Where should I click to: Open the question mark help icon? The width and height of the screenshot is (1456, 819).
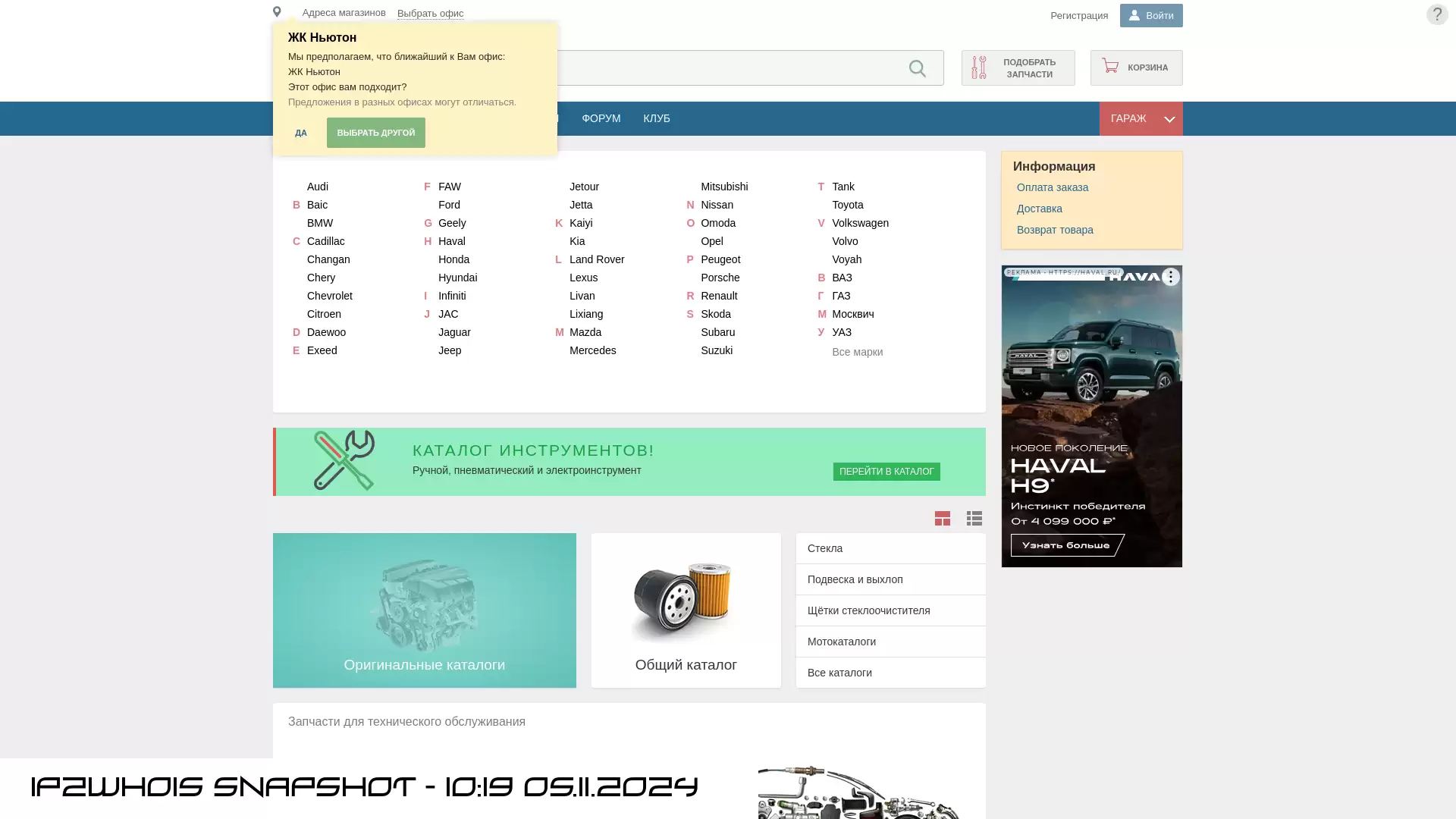pyautogui.click(x=1437, y=14)
